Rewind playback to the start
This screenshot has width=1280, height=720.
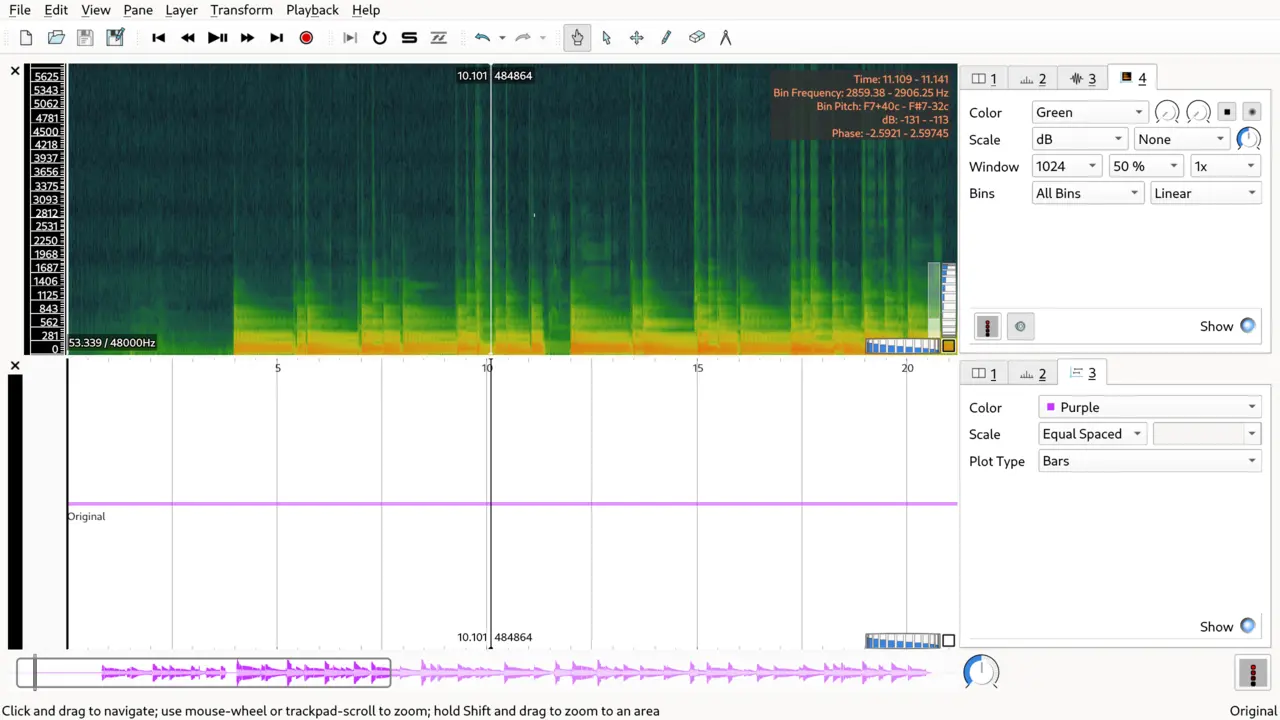coord(158,38)
